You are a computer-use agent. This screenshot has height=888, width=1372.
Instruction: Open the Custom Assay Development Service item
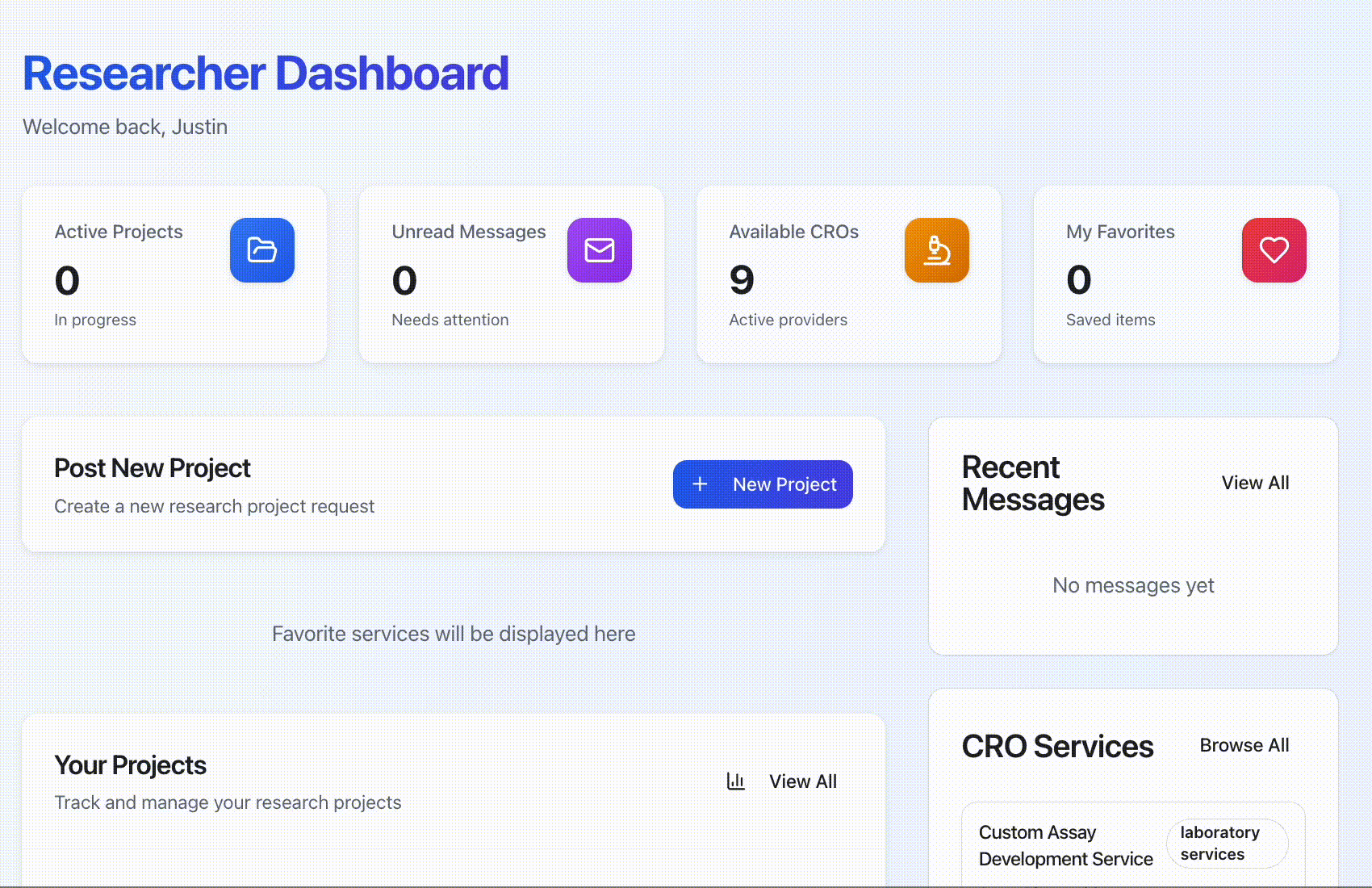click(x=1065, y=845)
